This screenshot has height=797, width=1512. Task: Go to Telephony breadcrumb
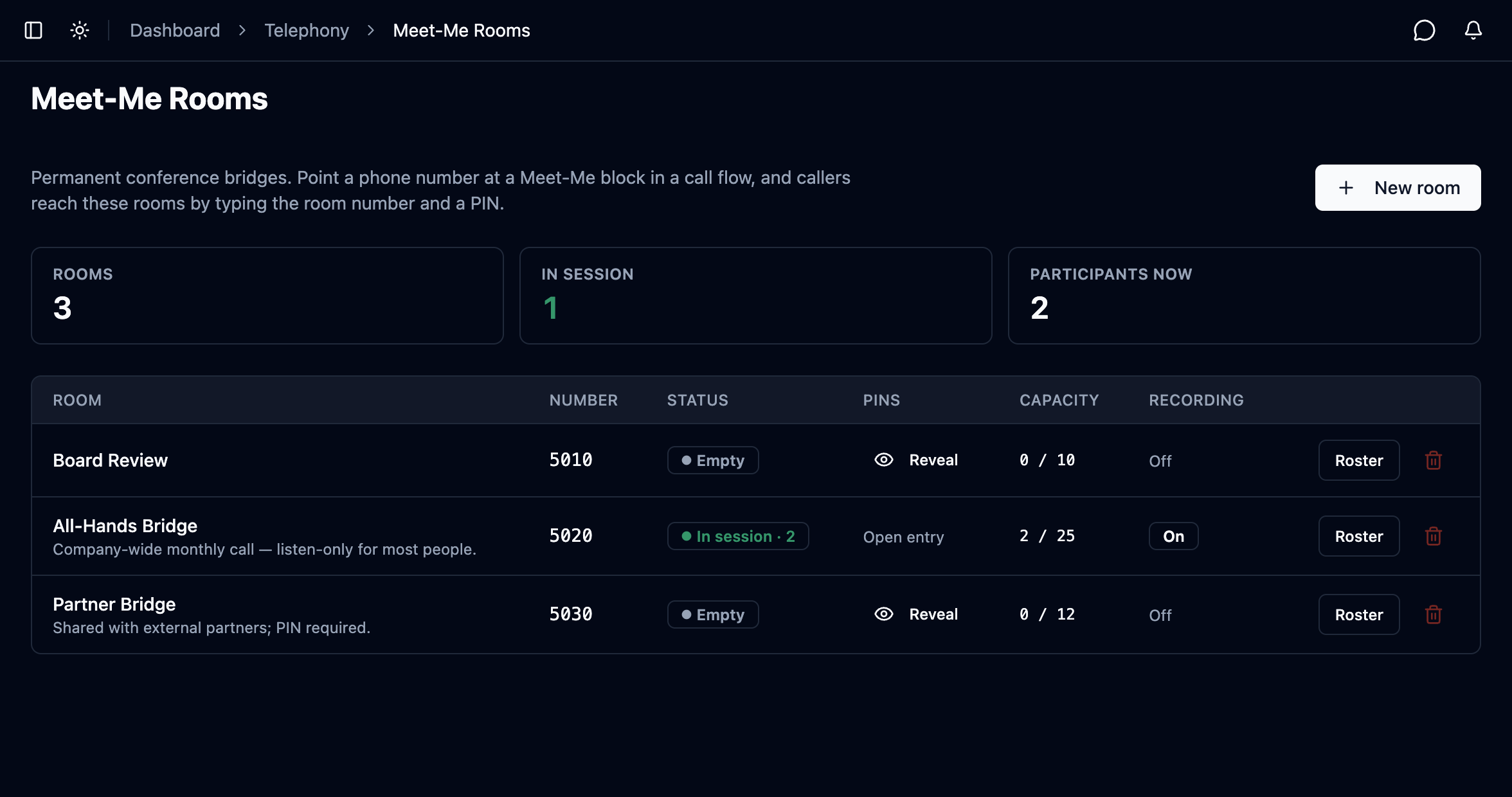coord(307,30)
